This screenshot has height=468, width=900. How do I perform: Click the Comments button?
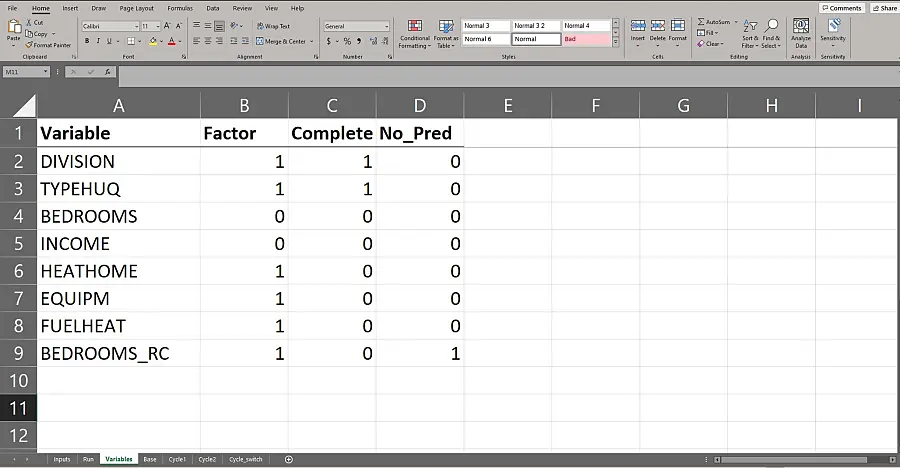click(x=842, y=8)
